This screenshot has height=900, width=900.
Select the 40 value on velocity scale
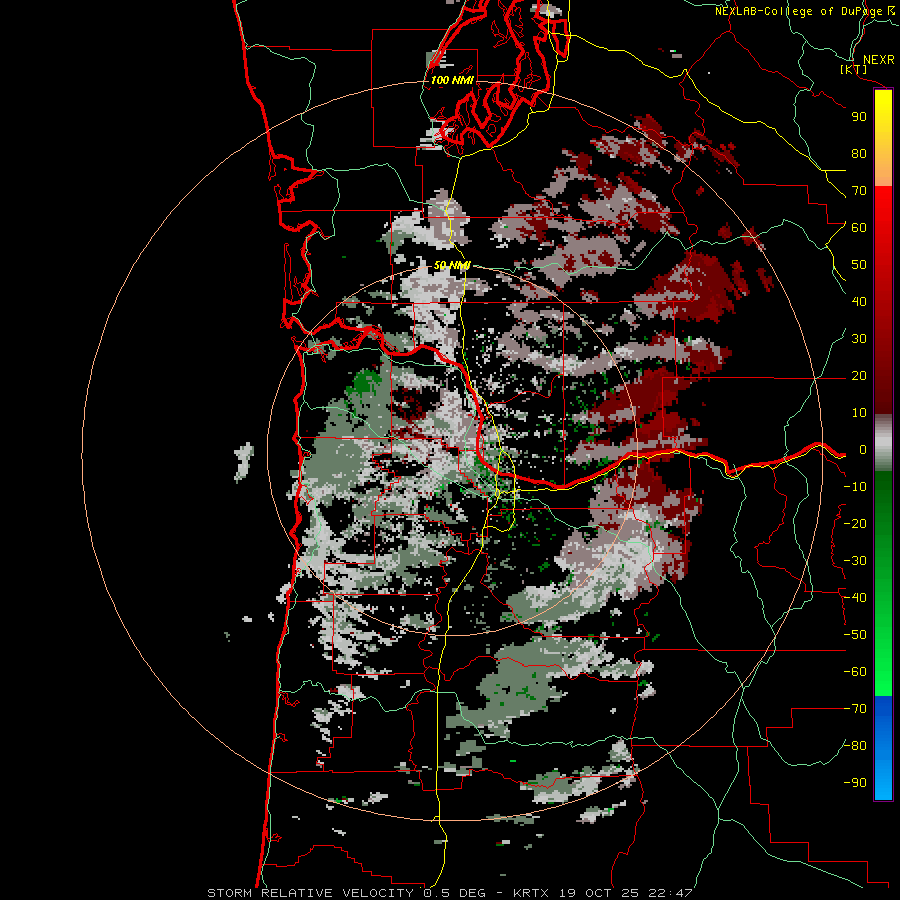[x=859, y=302]
